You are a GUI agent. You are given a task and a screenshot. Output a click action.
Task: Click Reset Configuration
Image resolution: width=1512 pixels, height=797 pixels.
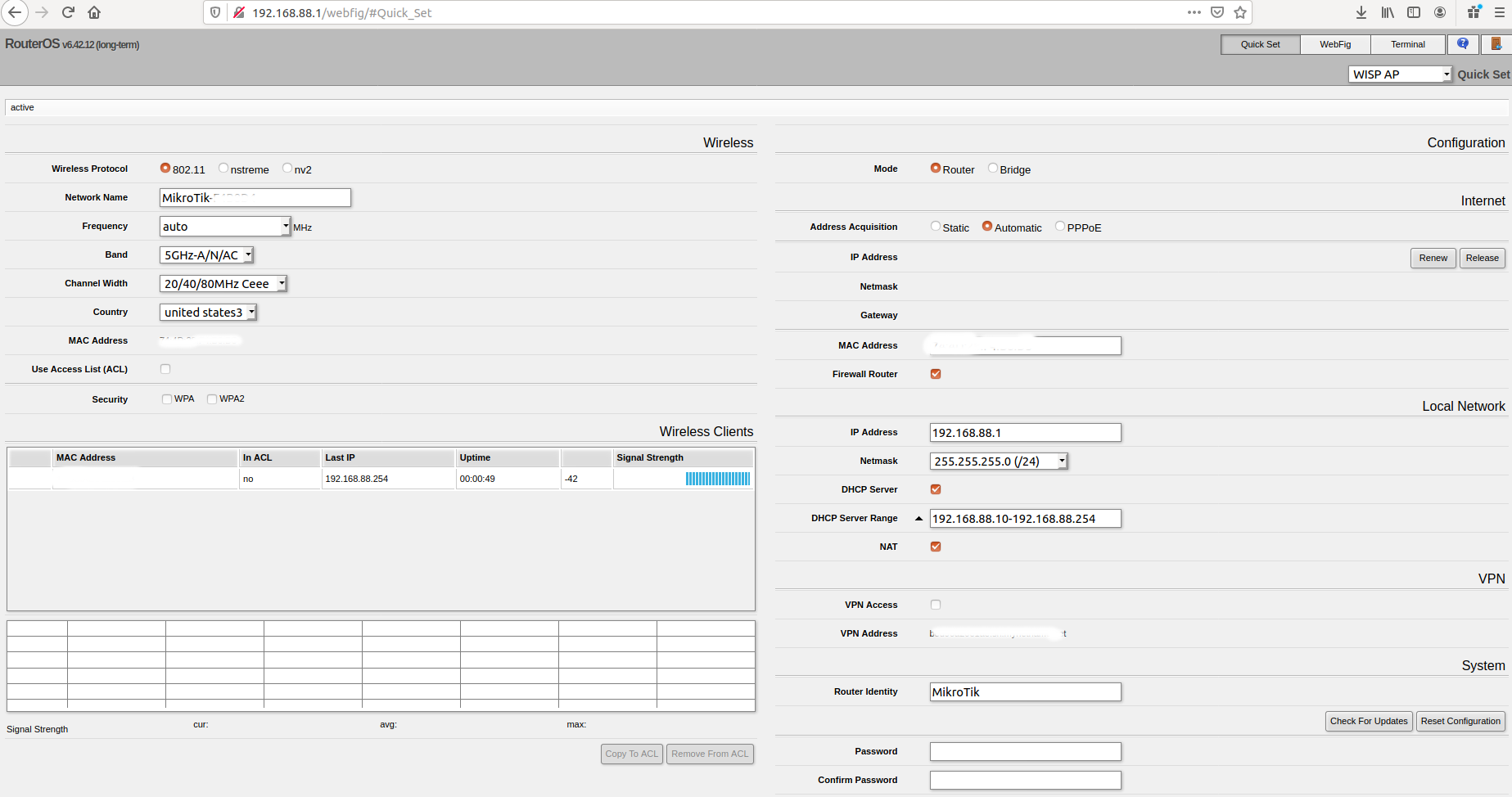tap(1460, 721)
